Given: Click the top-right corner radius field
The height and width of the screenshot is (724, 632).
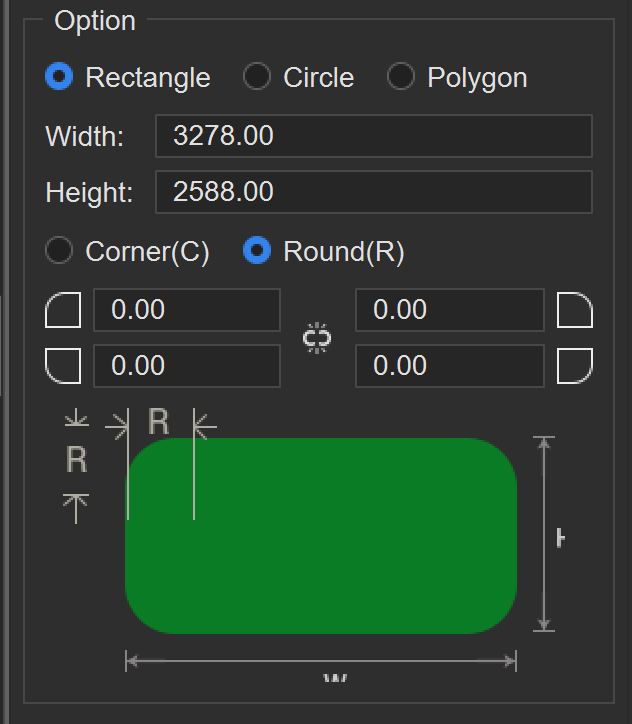Looking at the screenshot, I should click(449, 310).
